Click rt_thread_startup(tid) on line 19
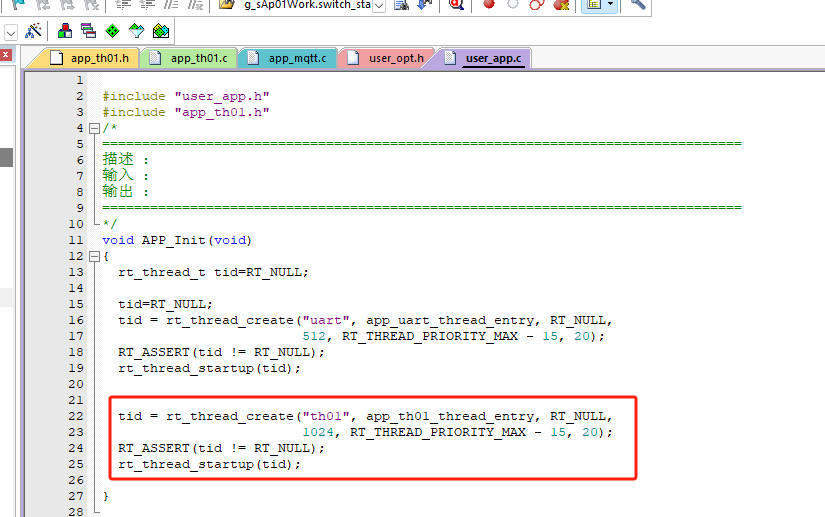Viewport: 825px width, 517px height. coord(205,368)
